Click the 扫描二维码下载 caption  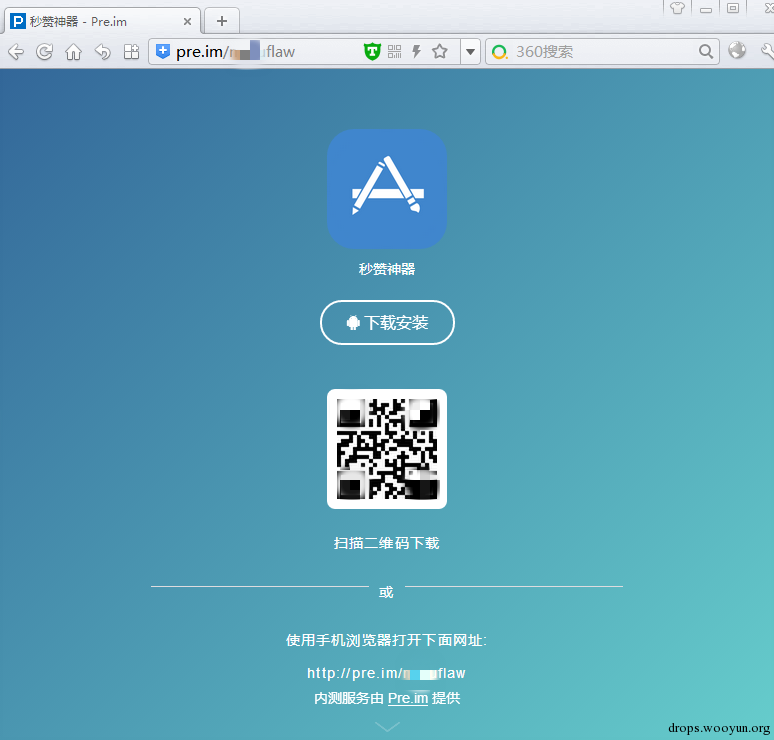coord(387,543)
